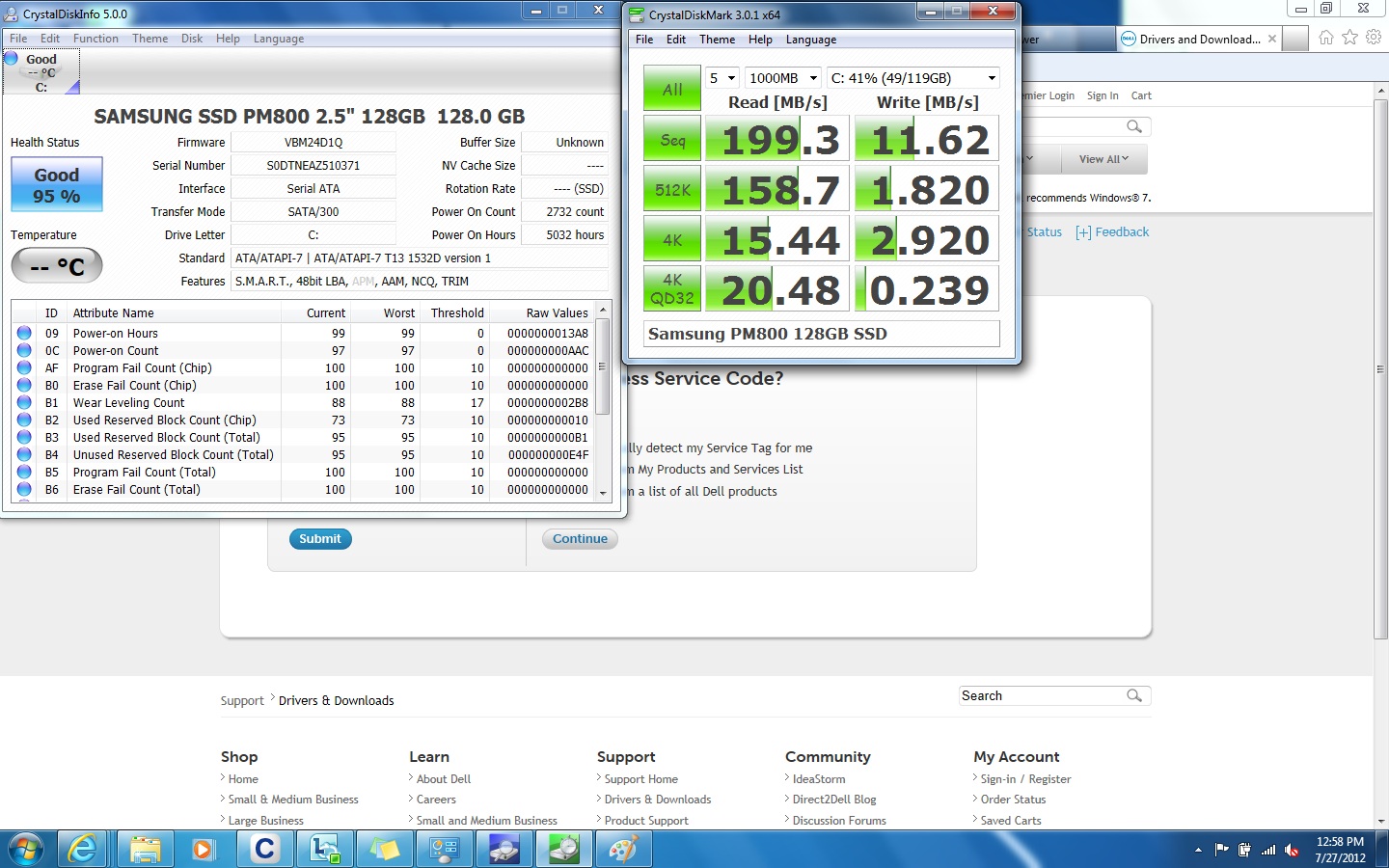Open the Theme menu in CrystalDiskMark
The width and height of the screenshot is (1389, 868).
click(x=717, y=40)
